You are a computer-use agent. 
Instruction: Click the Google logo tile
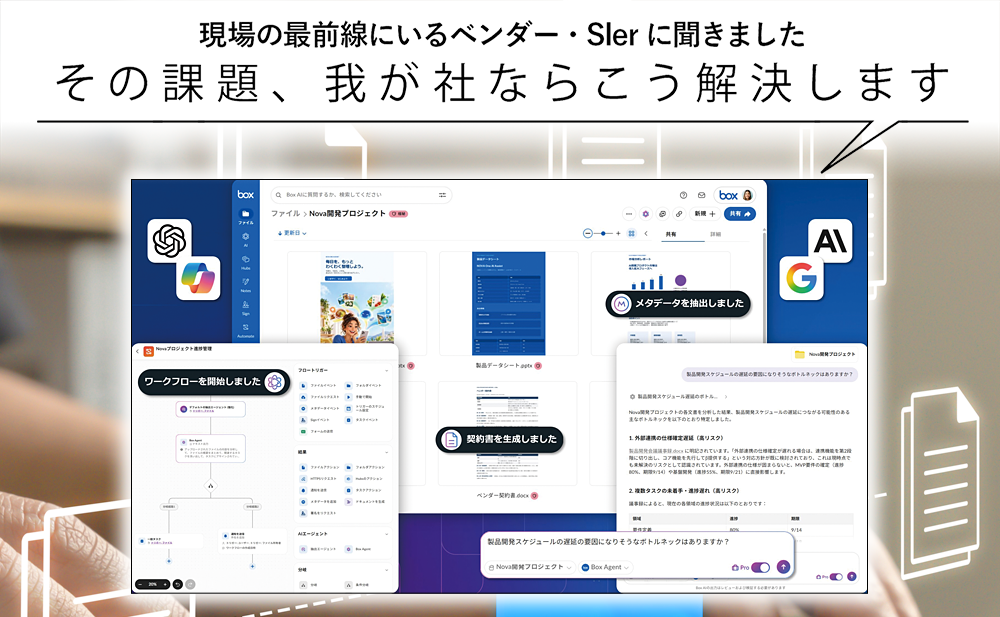pos(802,279)
